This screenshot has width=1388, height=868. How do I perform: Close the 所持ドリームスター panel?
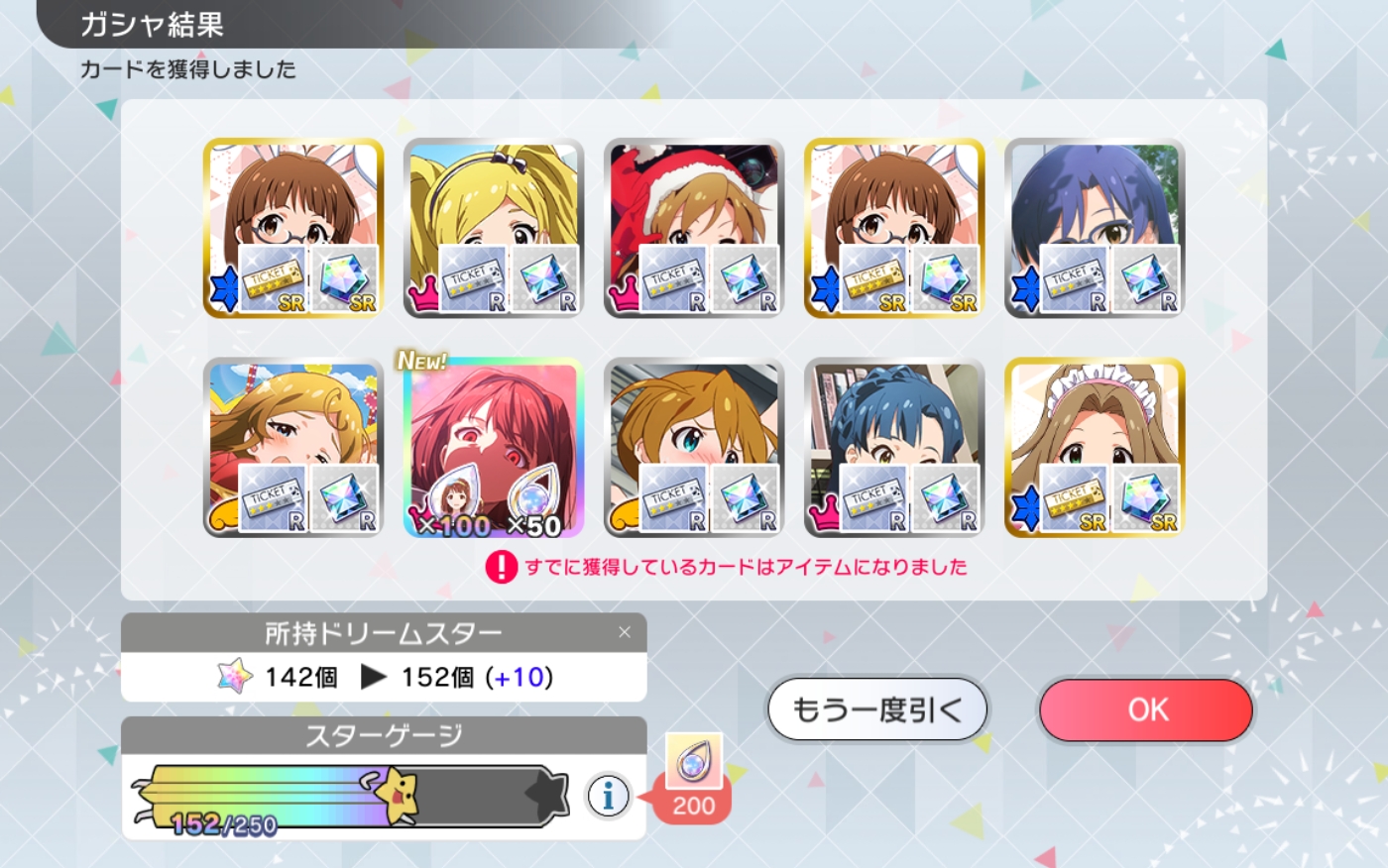tap(624, 632)
